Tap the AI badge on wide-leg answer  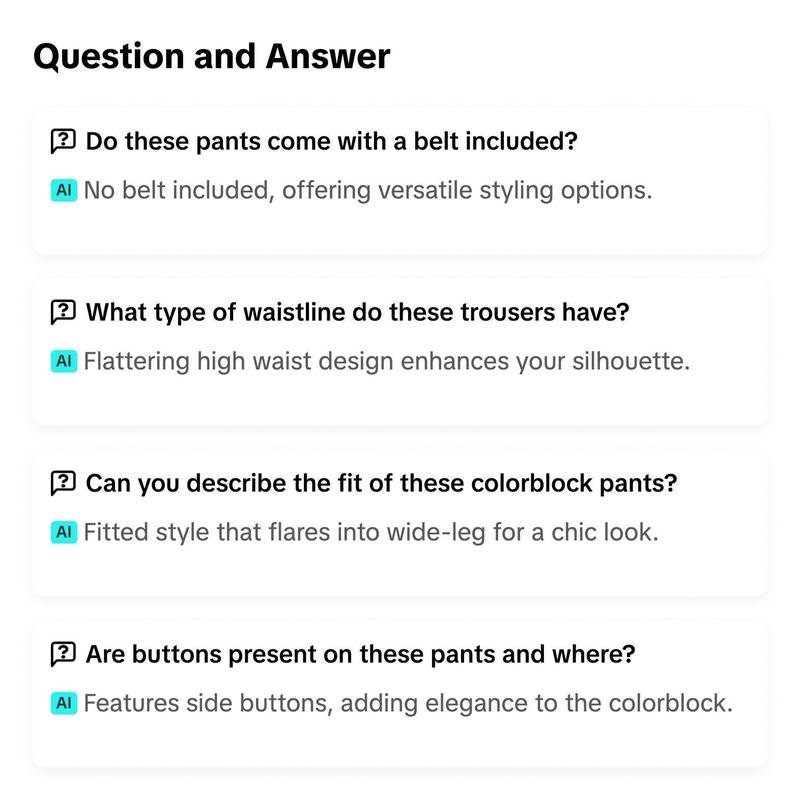64,532
